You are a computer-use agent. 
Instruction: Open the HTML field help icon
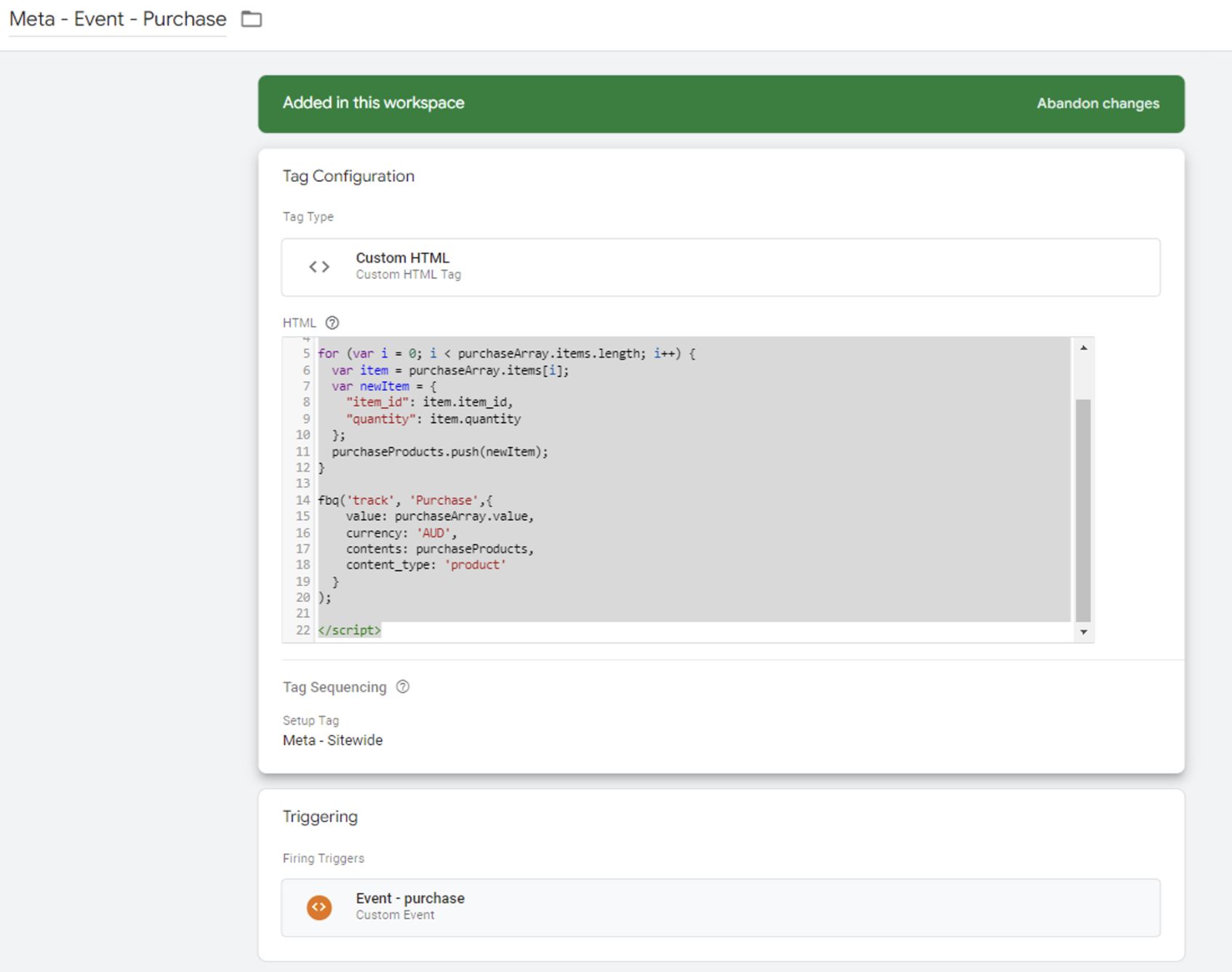[332, 323]
